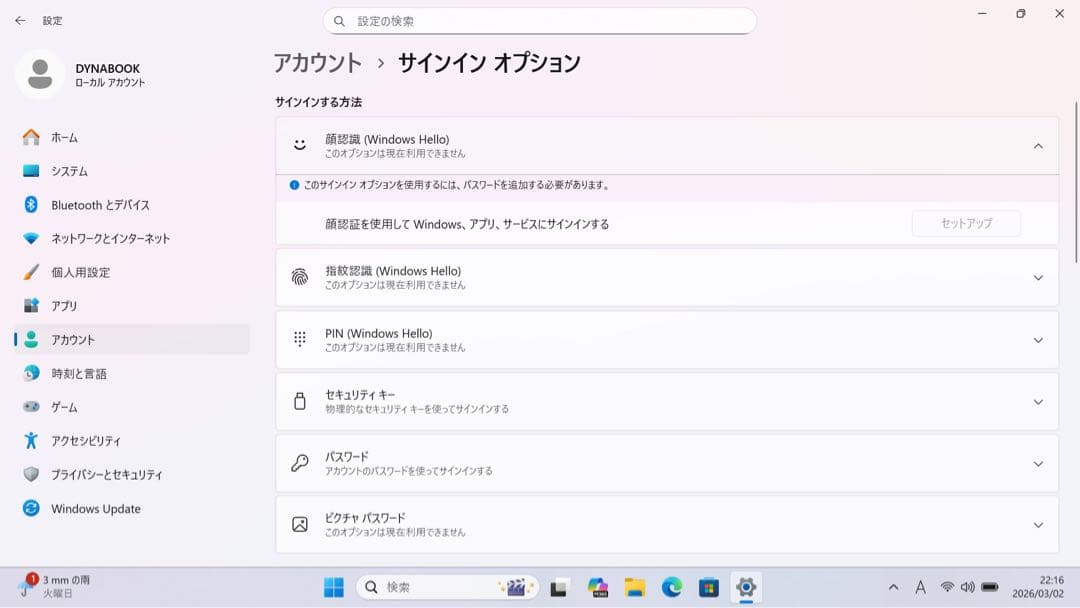Click the ネットワークとインターネット Wi-Fi icon
This screenshot has height=608, width=1080.
[x=31, y=238]
